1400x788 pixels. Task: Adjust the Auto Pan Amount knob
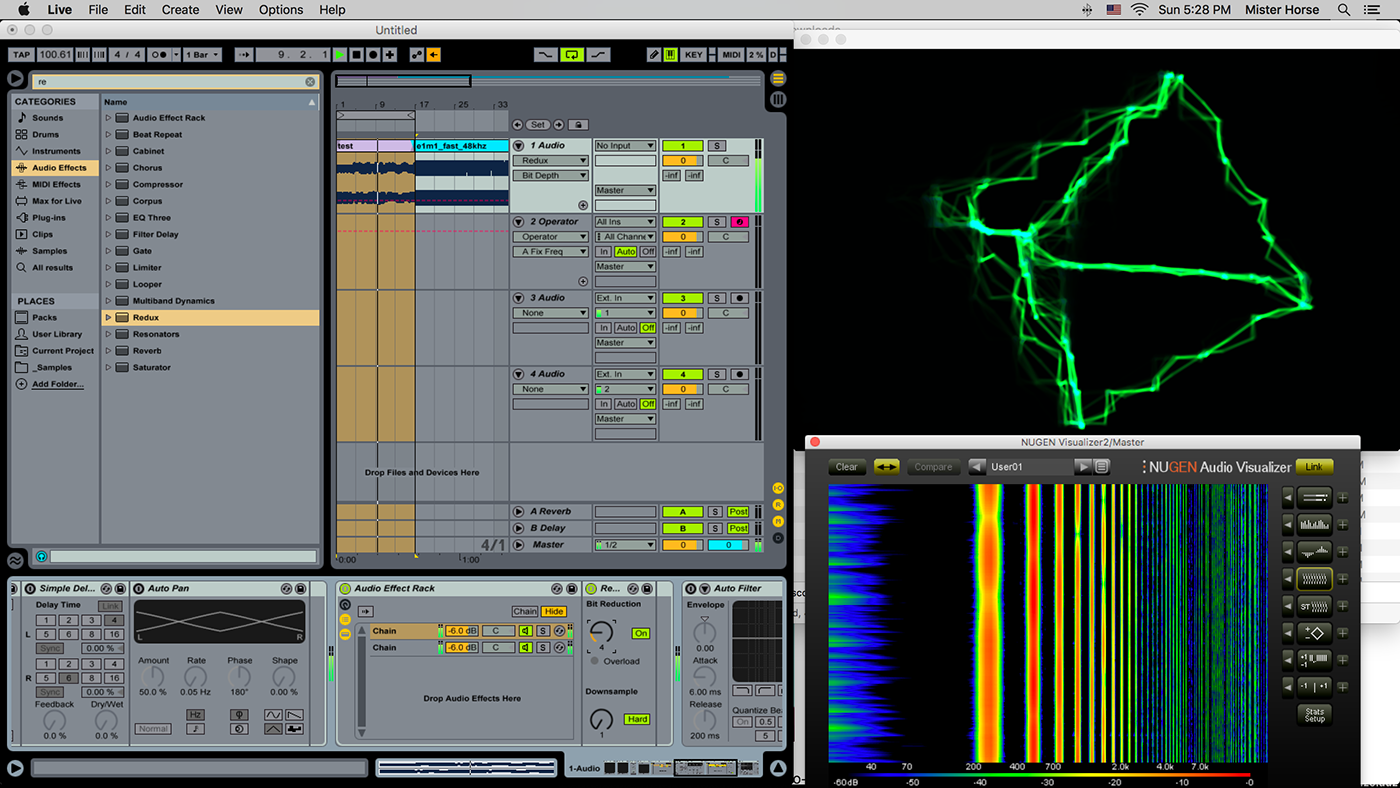152,677
